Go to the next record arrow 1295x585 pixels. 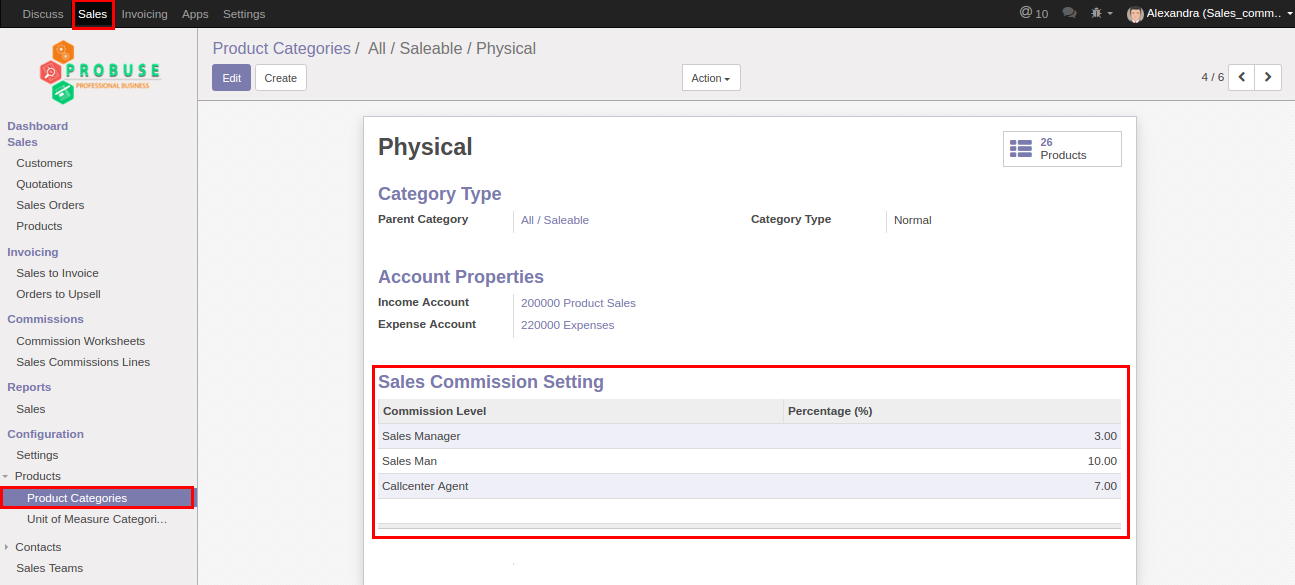1268,77
